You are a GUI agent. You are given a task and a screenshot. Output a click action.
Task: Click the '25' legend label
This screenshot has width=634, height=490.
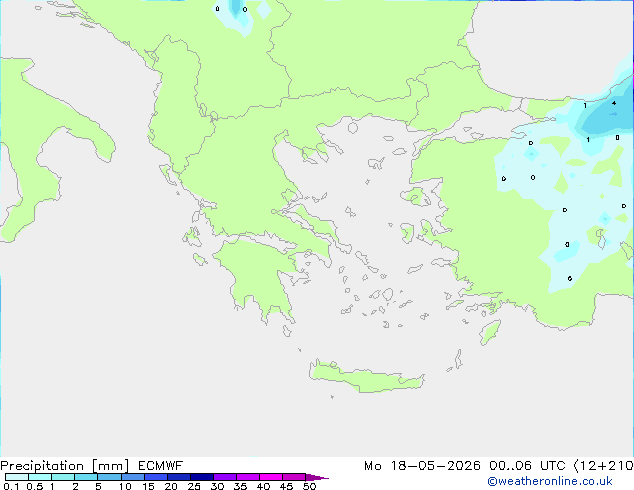point(194,486)
